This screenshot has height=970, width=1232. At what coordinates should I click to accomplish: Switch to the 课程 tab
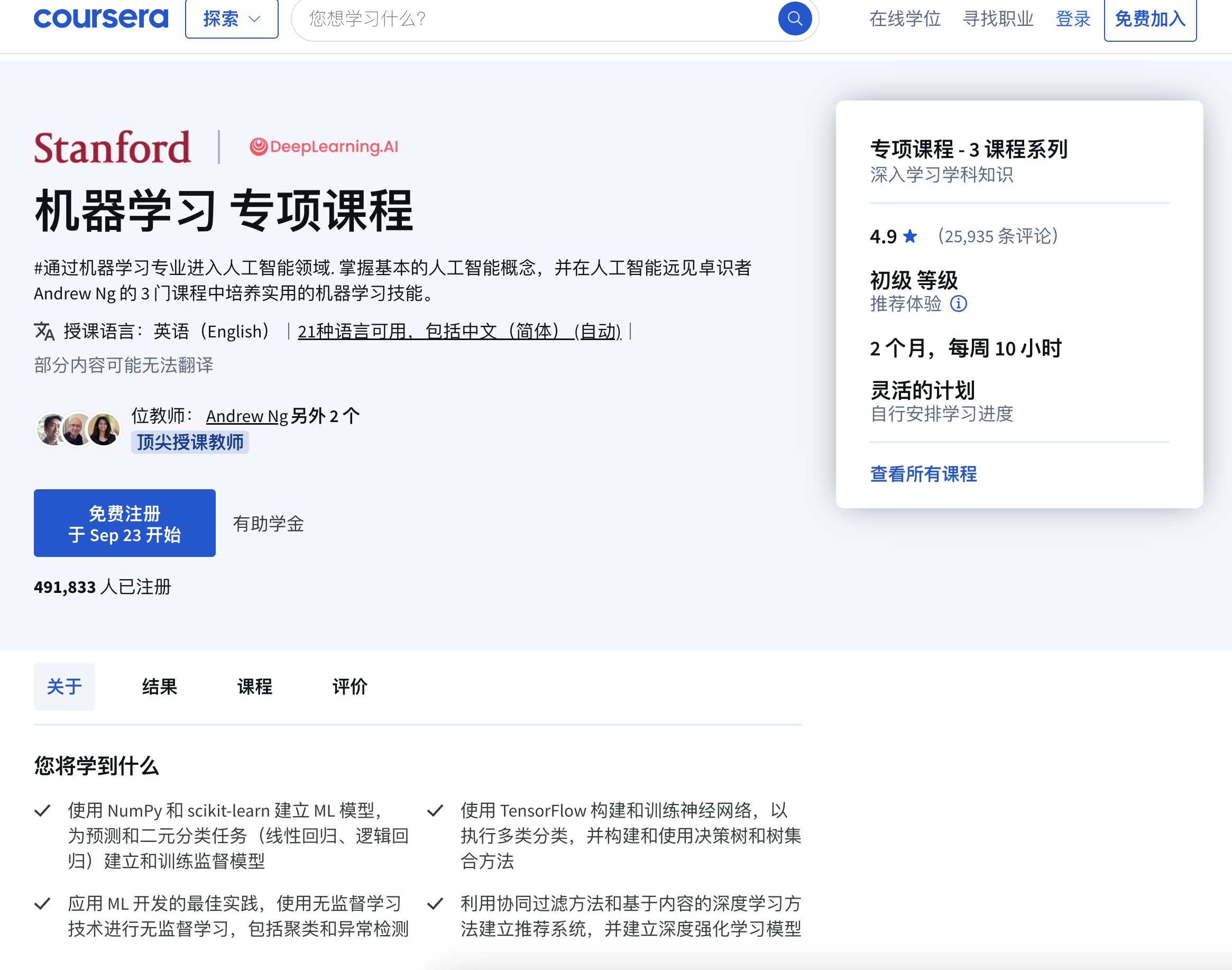coord(255,687)
